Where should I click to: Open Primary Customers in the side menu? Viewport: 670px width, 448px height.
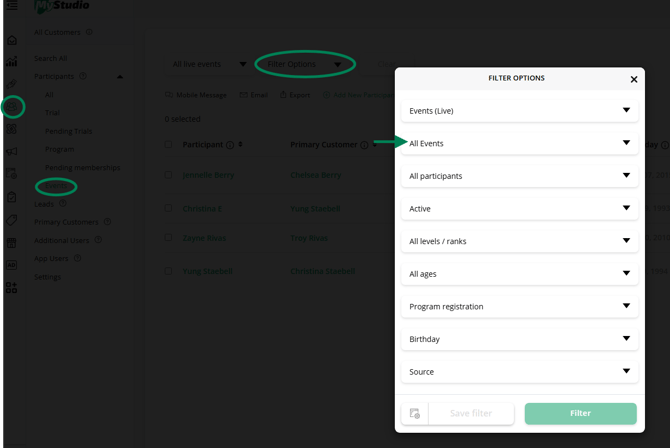point(66,222)
